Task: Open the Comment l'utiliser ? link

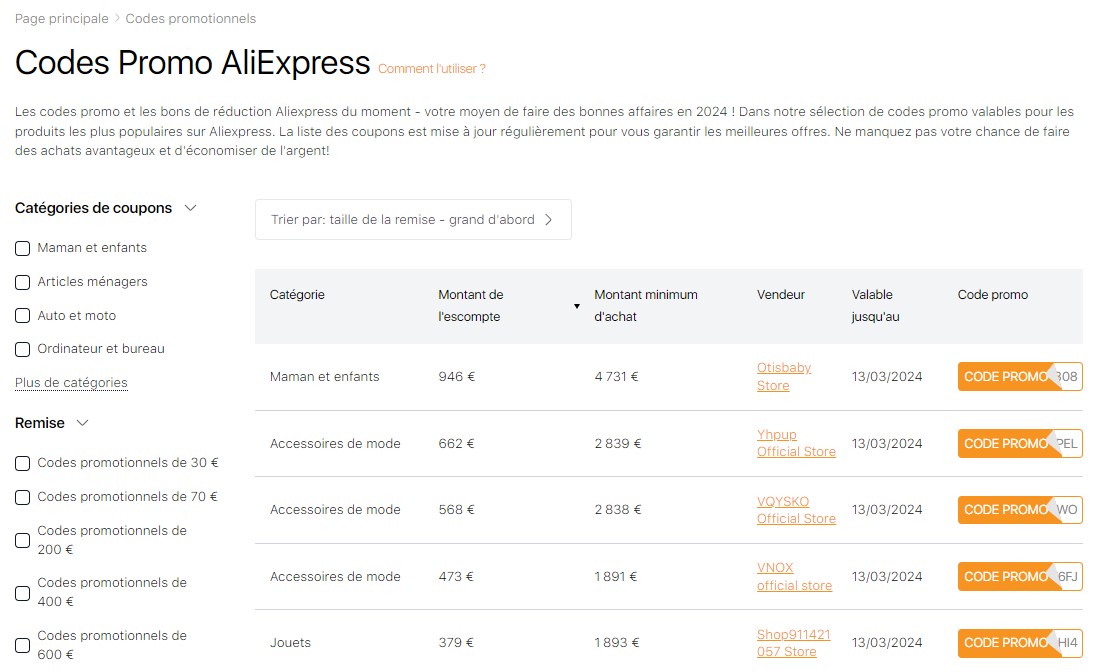Action: click(432, 69)
